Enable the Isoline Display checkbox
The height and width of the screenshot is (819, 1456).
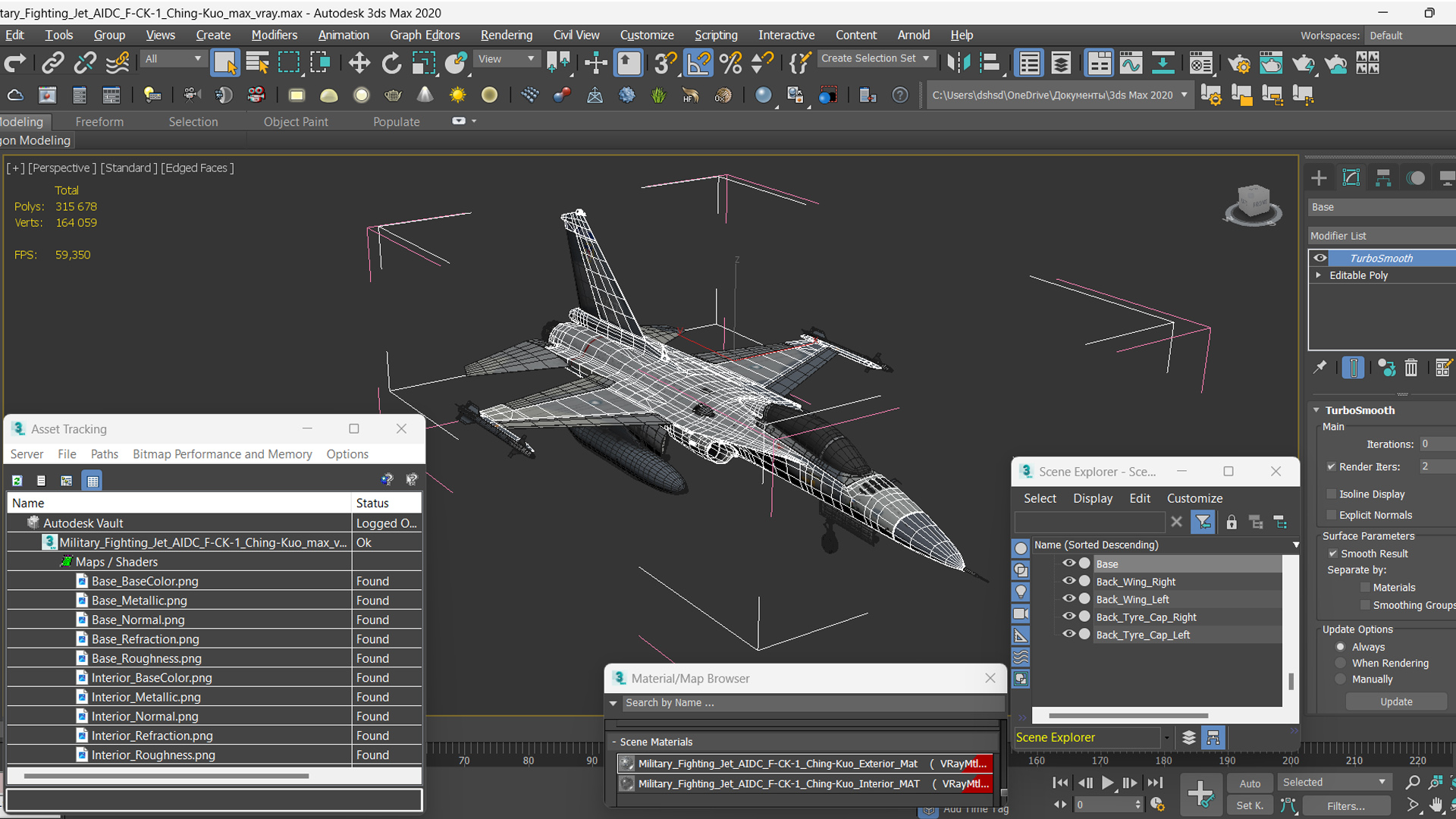click(x=1331, y=494)
